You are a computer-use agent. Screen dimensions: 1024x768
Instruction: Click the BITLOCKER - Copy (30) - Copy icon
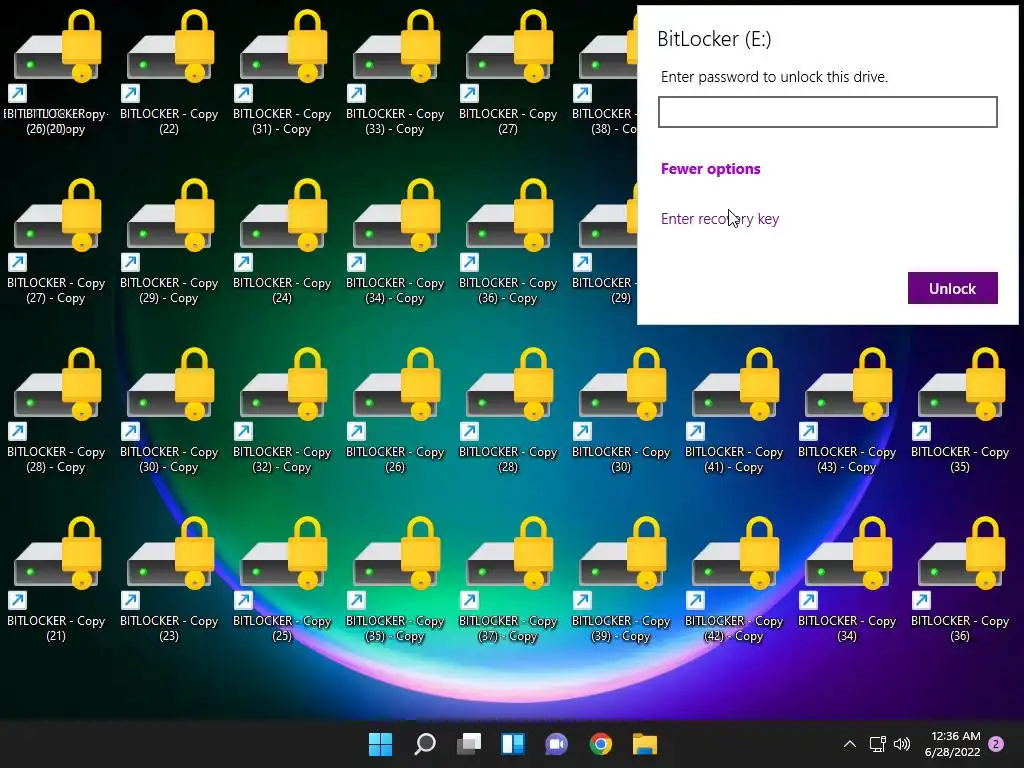point(169,410)
